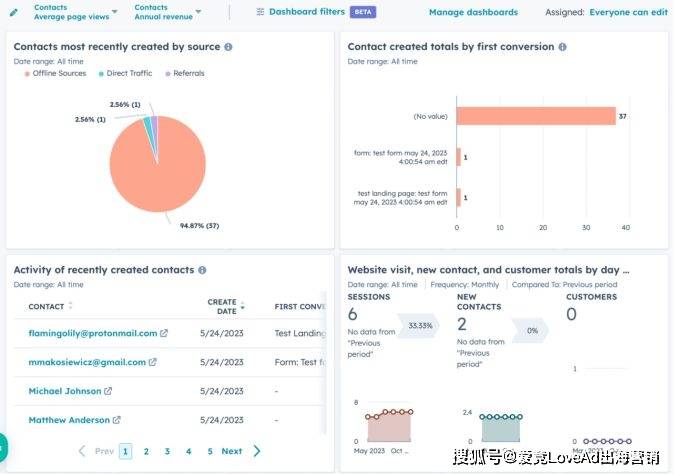Click the 33.33% conversion arrow
The width and height of the screenshot is (674, 474).
419,326
